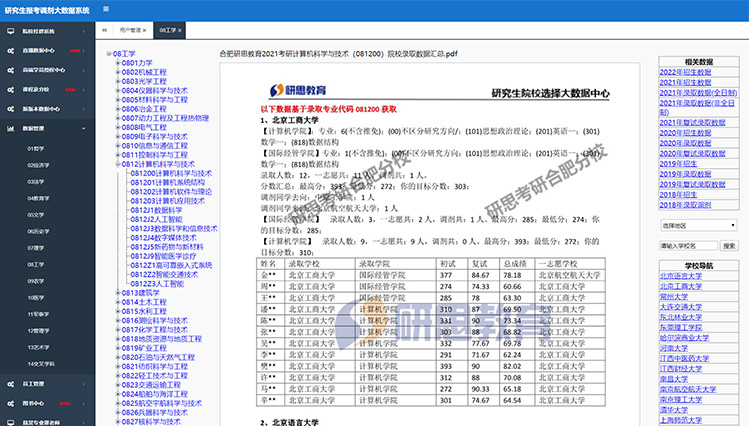Open 北京工商大学 in school navigation
The width and height of the screenshot is (749, 426).
click(681, 287)
